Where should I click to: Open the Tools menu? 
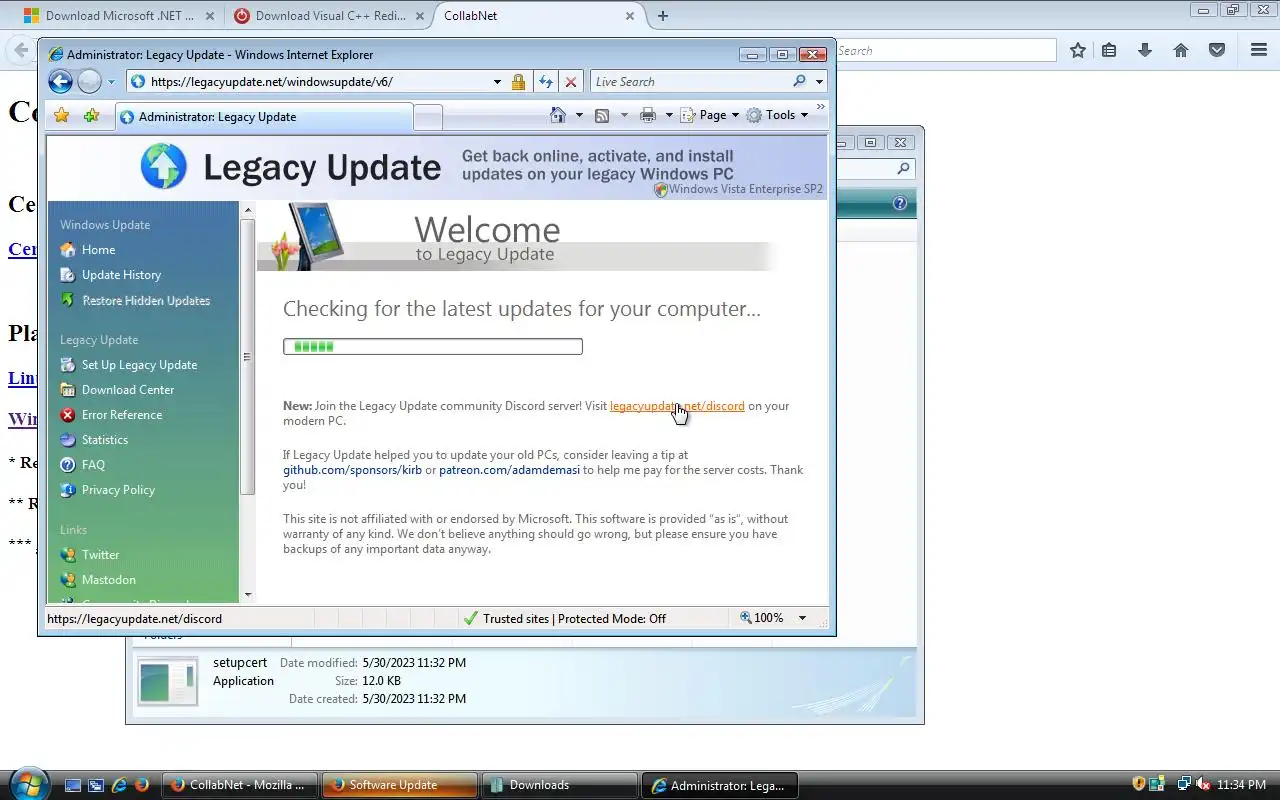point(777,115)
